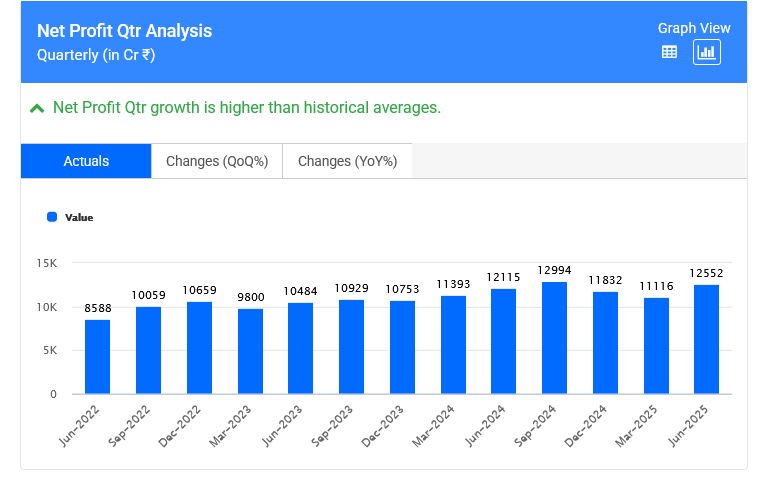Select the Mar-2024 bar with 11393
Screen dimensions: 768x502
point(453,344)
